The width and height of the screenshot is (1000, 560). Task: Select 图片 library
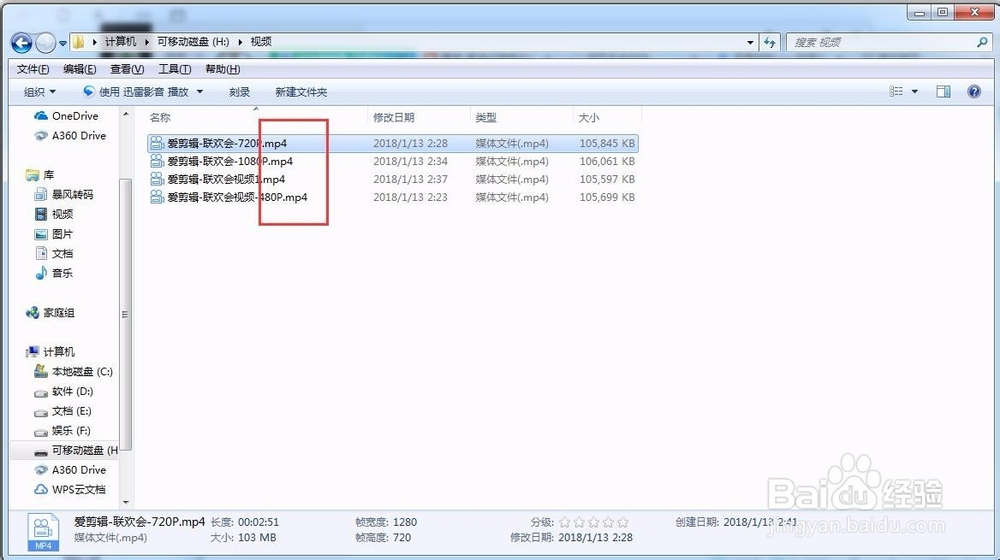coord(54,234)
